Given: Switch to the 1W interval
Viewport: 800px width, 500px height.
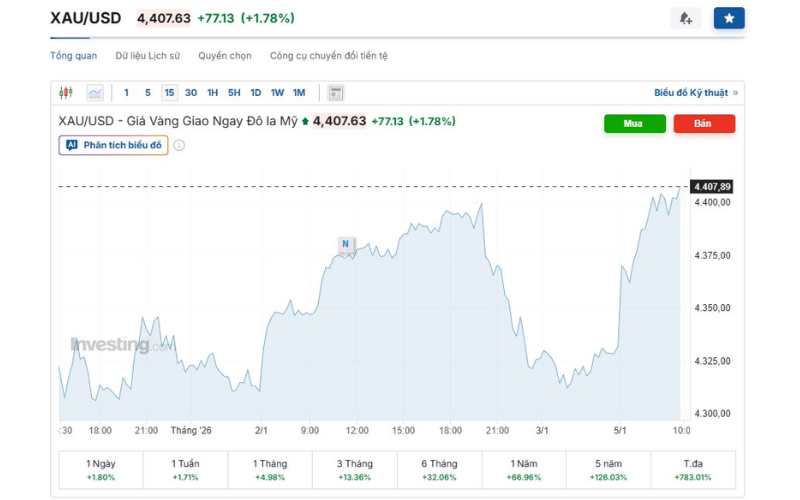Looking at the screenshot, I should [277, 92].
